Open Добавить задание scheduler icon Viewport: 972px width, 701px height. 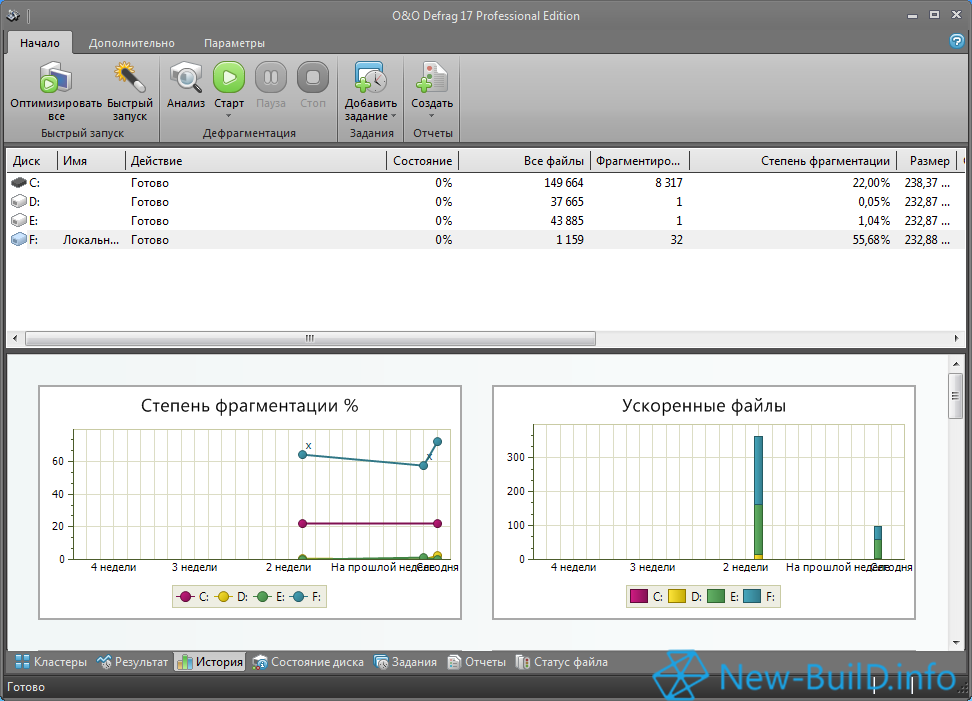(x=371, y=78)
